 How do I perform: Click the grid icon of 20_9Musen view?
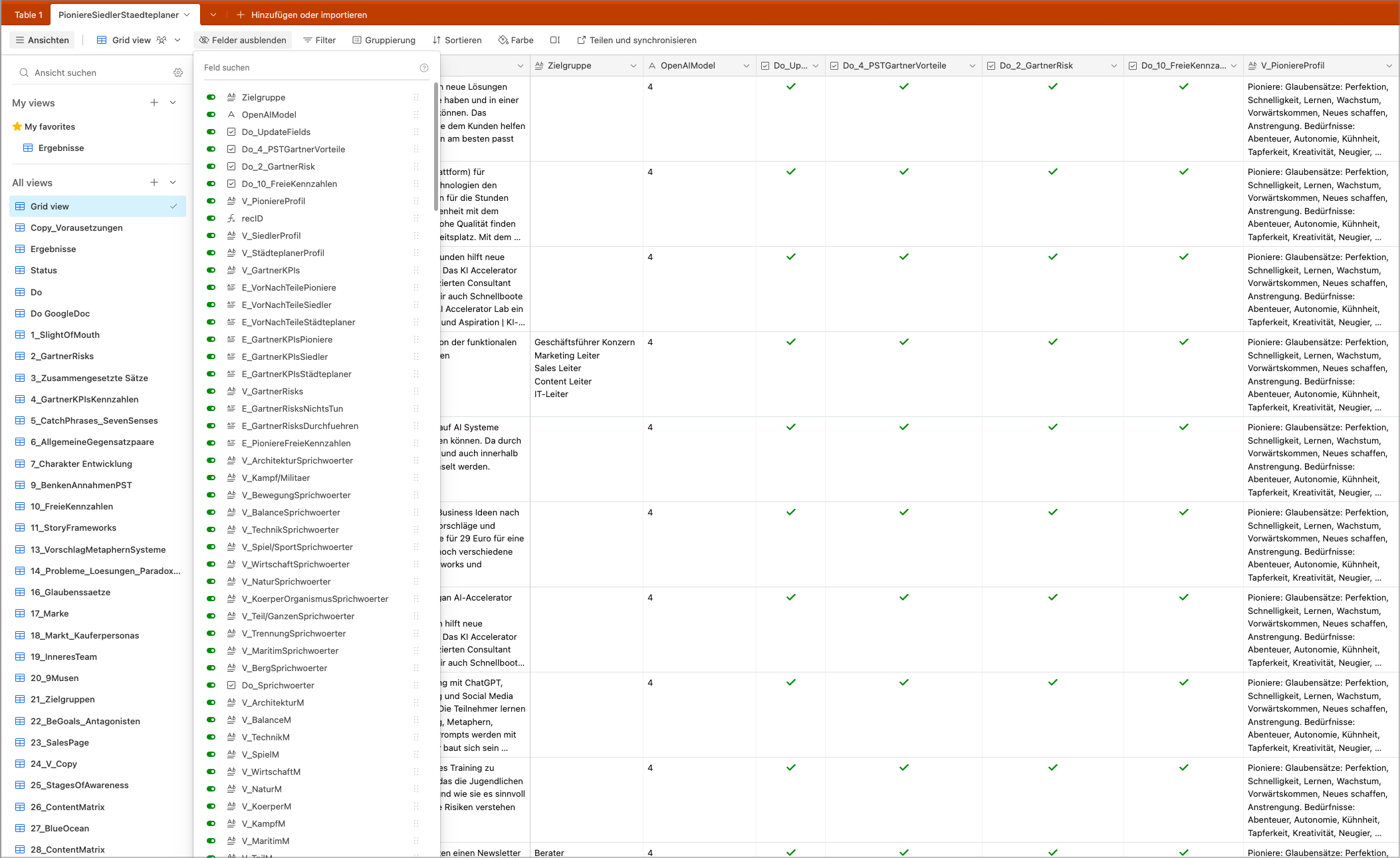coord(20,678)
